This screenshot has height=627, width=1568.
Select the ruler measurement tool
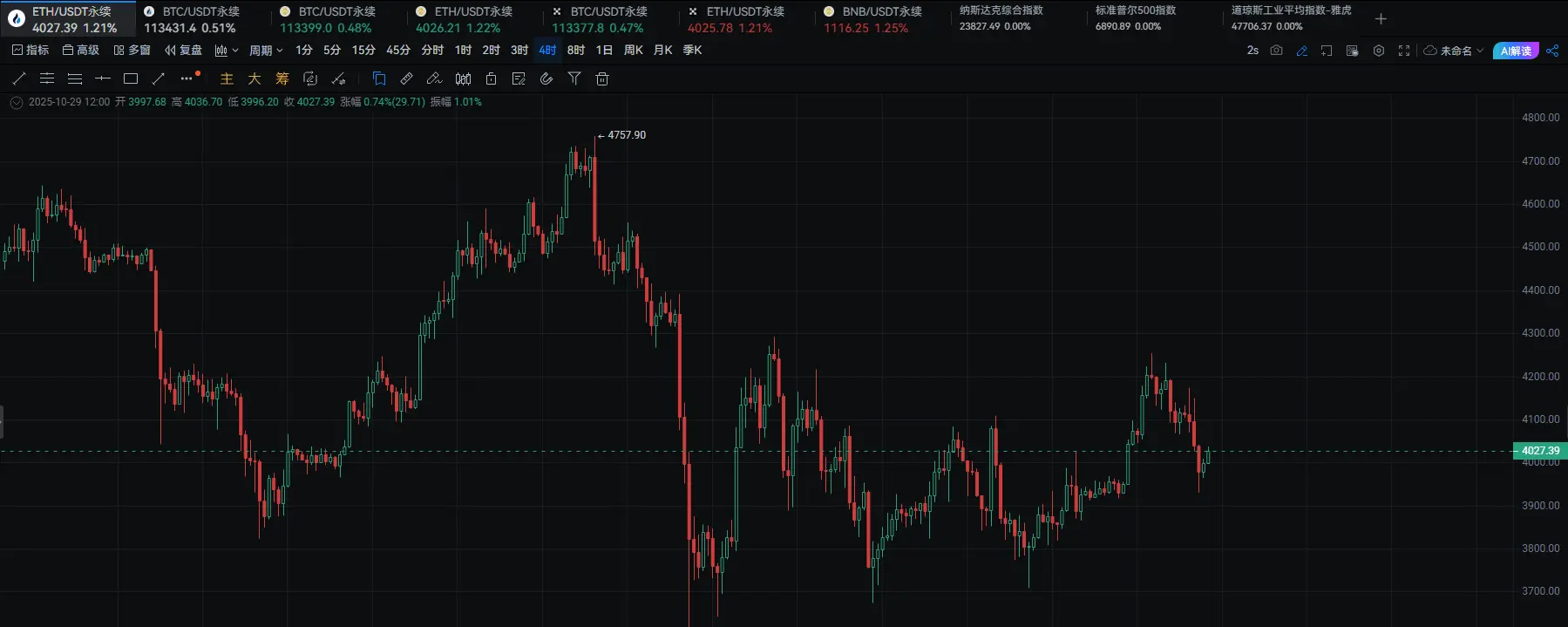click(407, 78)
